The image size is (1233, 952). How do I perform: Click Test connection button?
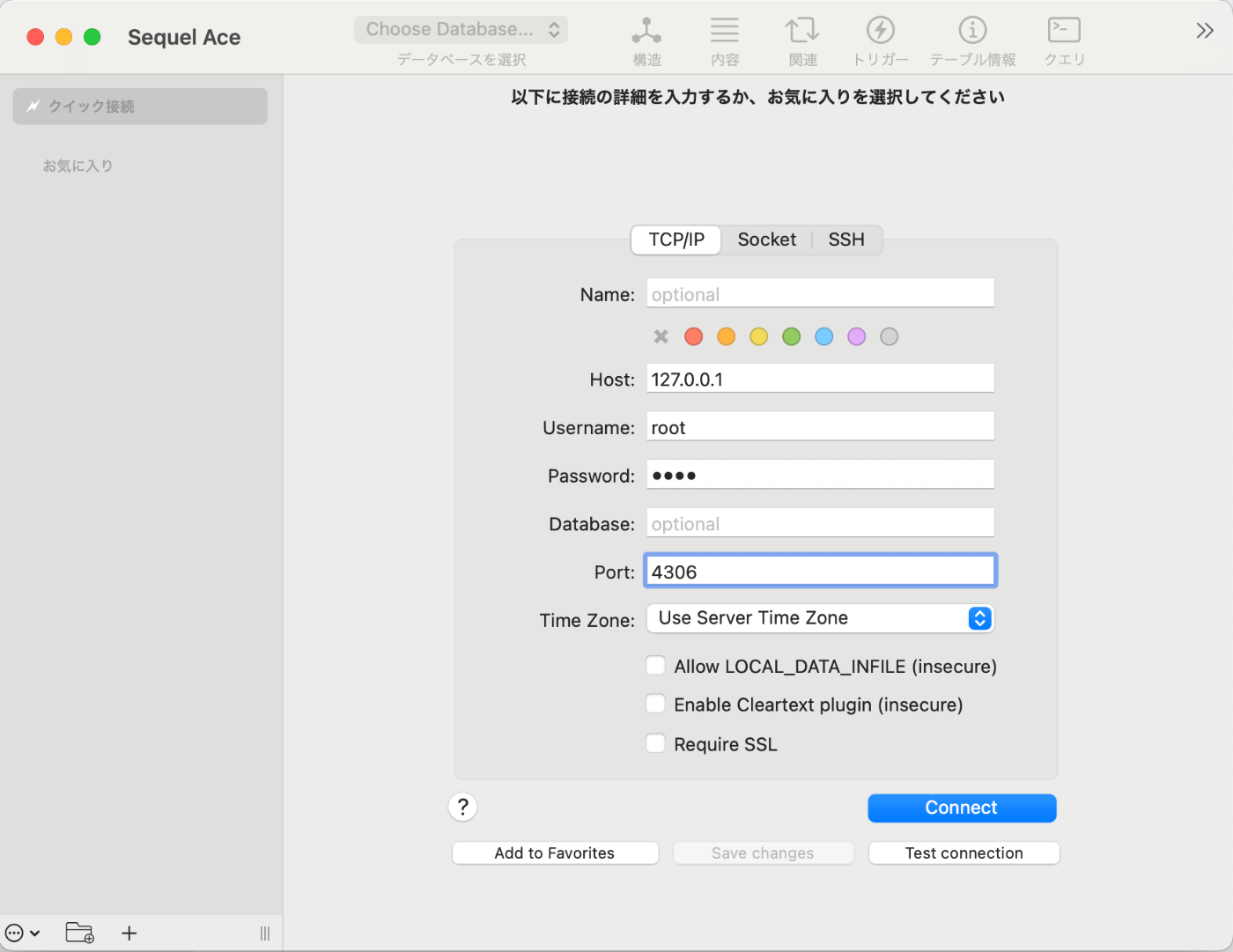[x=964, y=852]
